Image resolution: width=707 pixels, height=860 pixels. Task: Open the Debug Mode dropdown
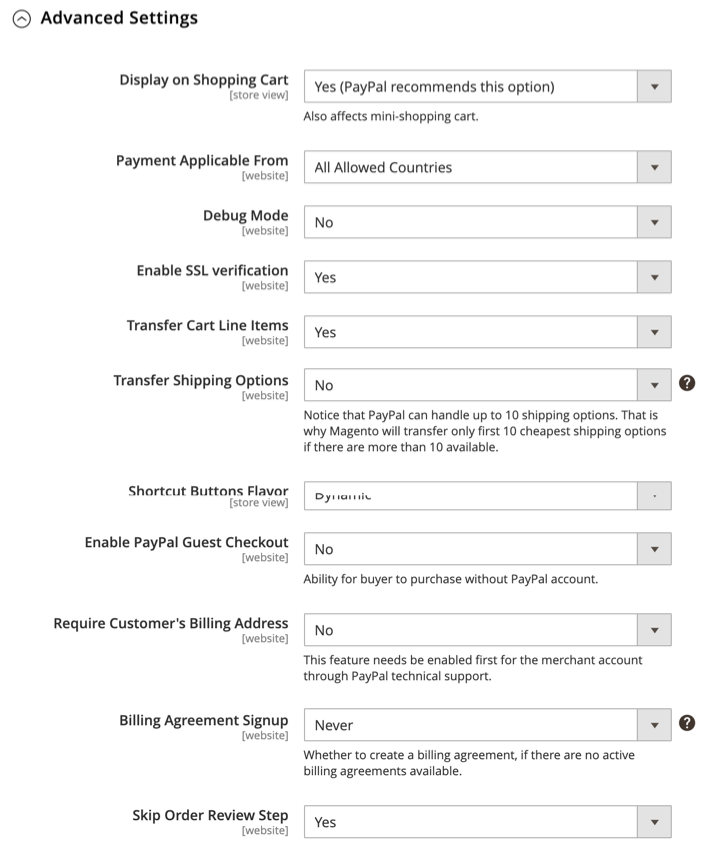[486, 222]
